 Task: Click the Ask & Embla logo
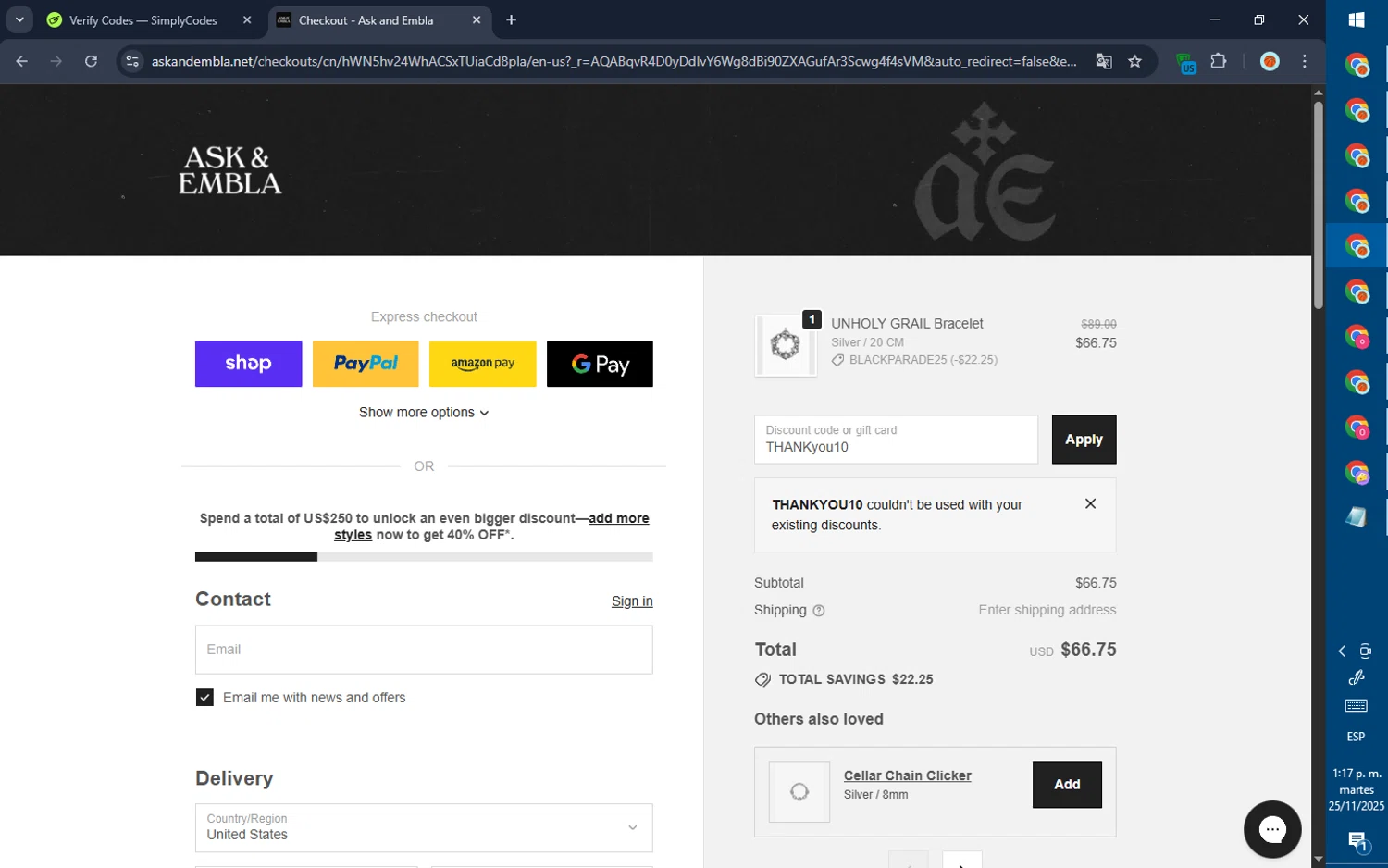click(x=229, y=170)
